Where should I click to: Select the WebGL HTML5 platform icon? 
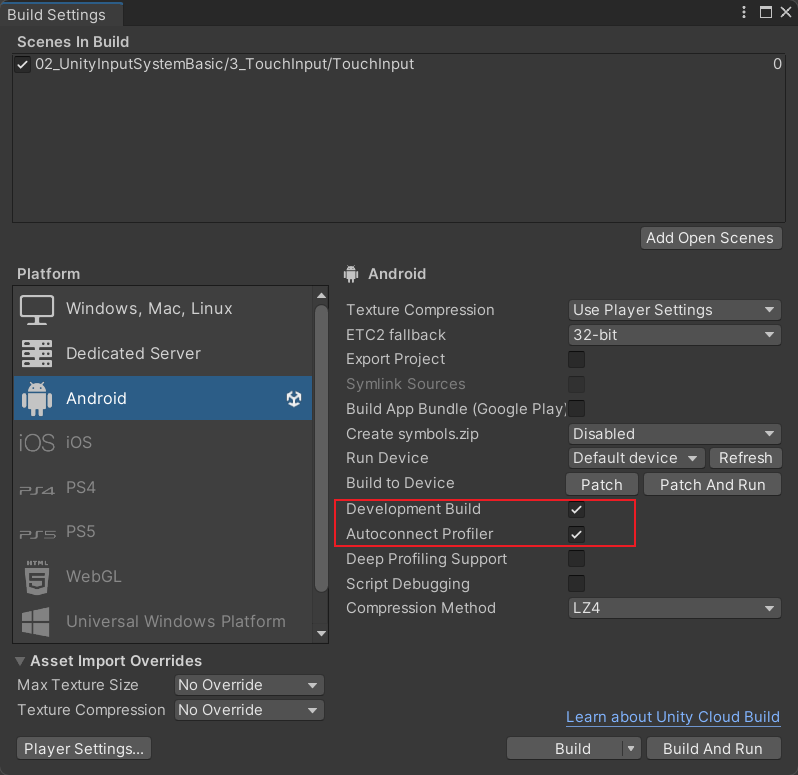37,577
